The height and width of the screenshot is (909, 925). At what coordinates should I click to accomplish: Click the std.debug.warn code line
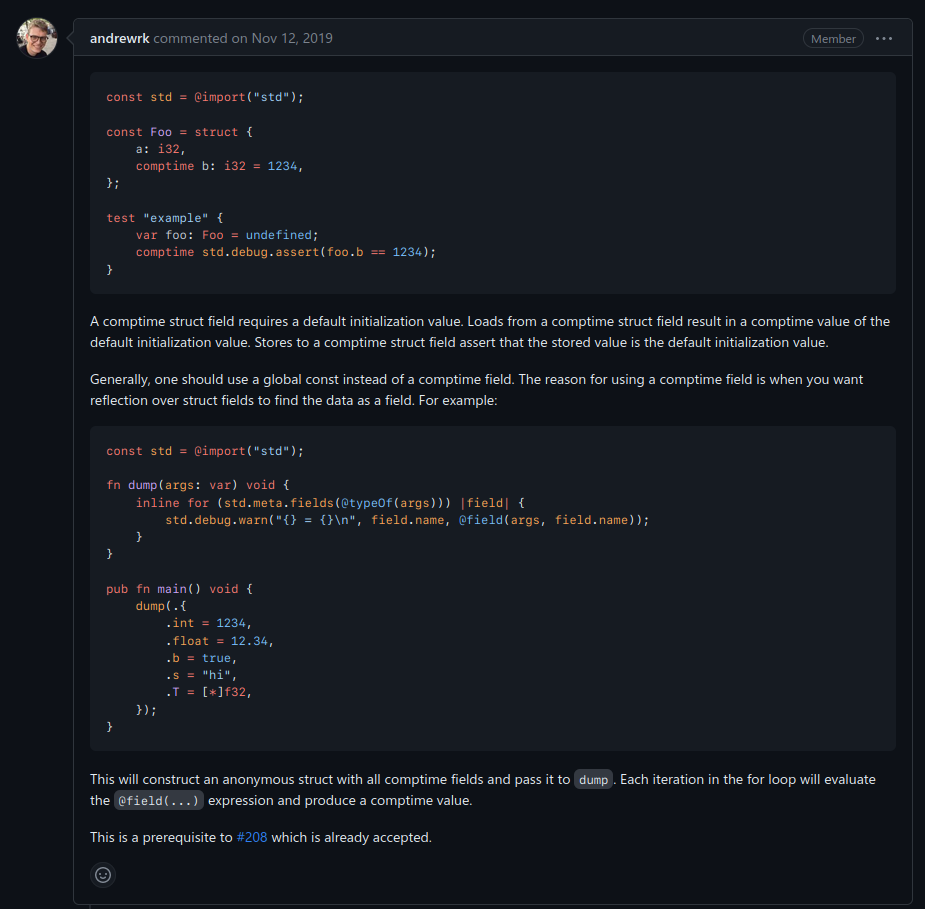pos(407,520)
